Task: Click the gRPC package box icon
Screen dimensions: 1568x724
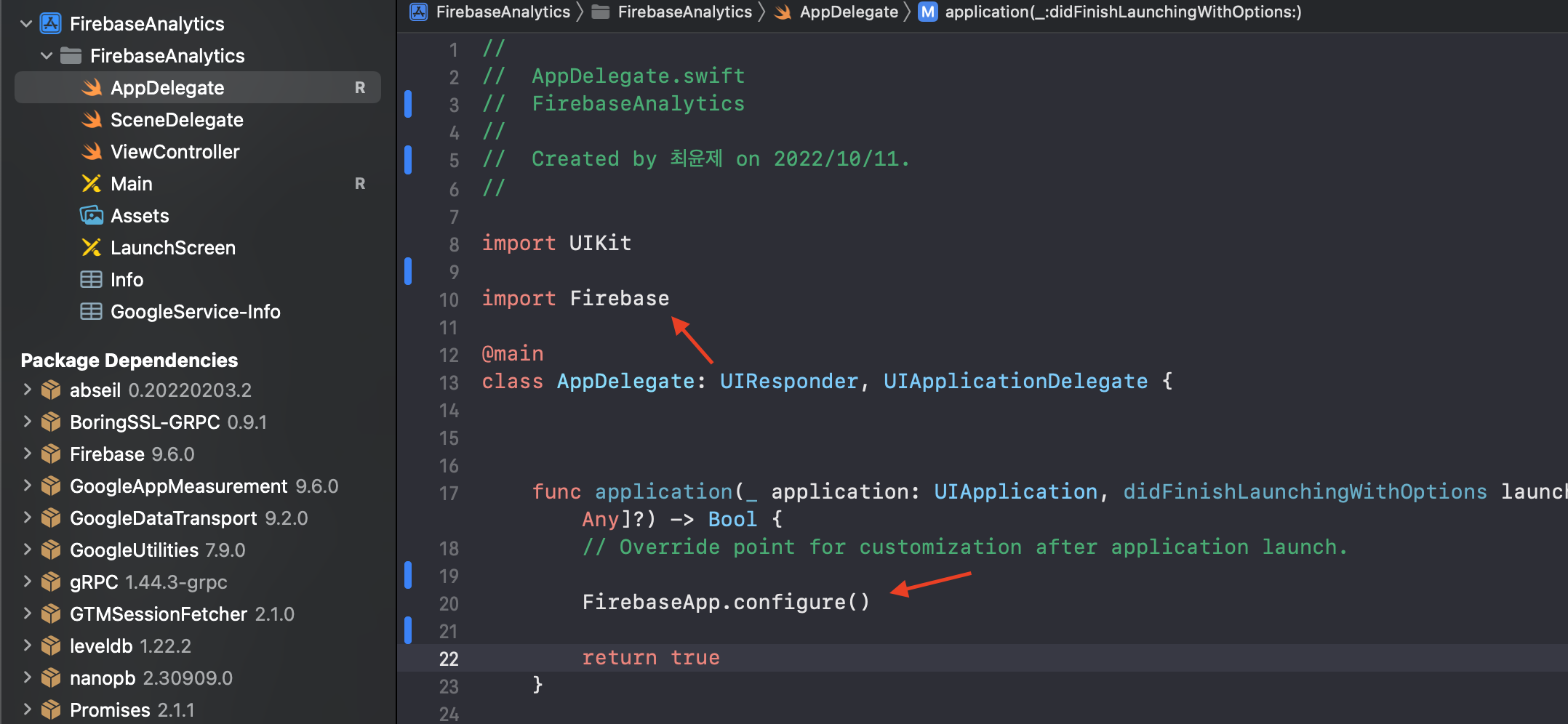Action: pos(51,582)
